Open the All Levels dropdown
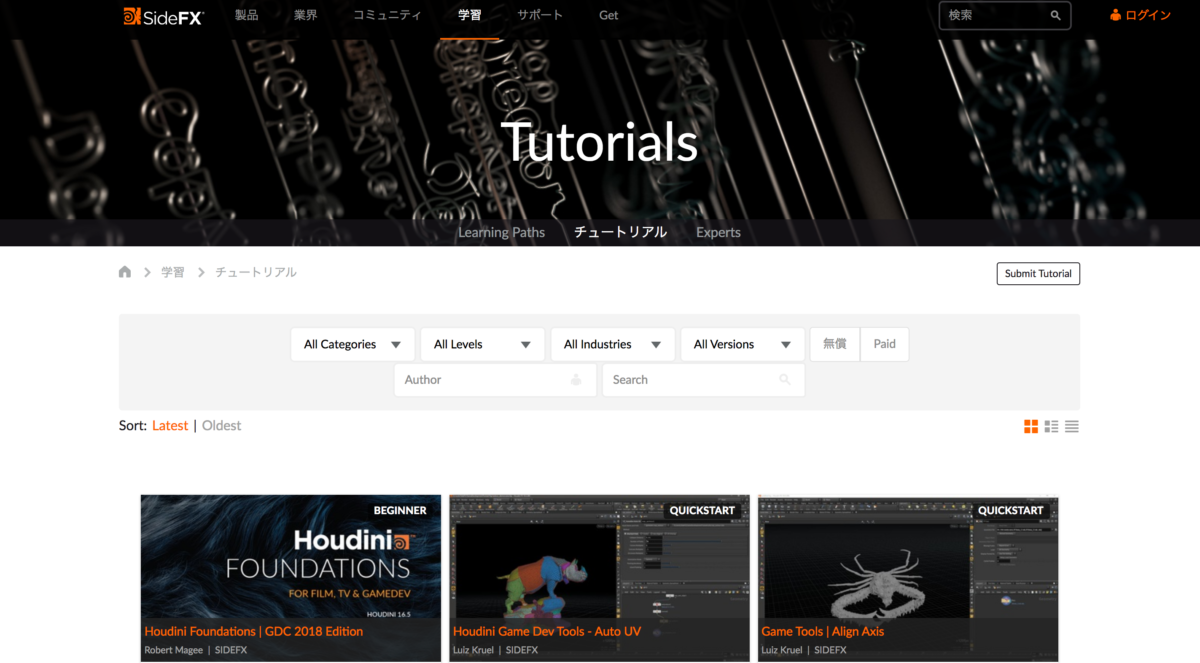Screen dimensions: 1200x663 (483, 344)
